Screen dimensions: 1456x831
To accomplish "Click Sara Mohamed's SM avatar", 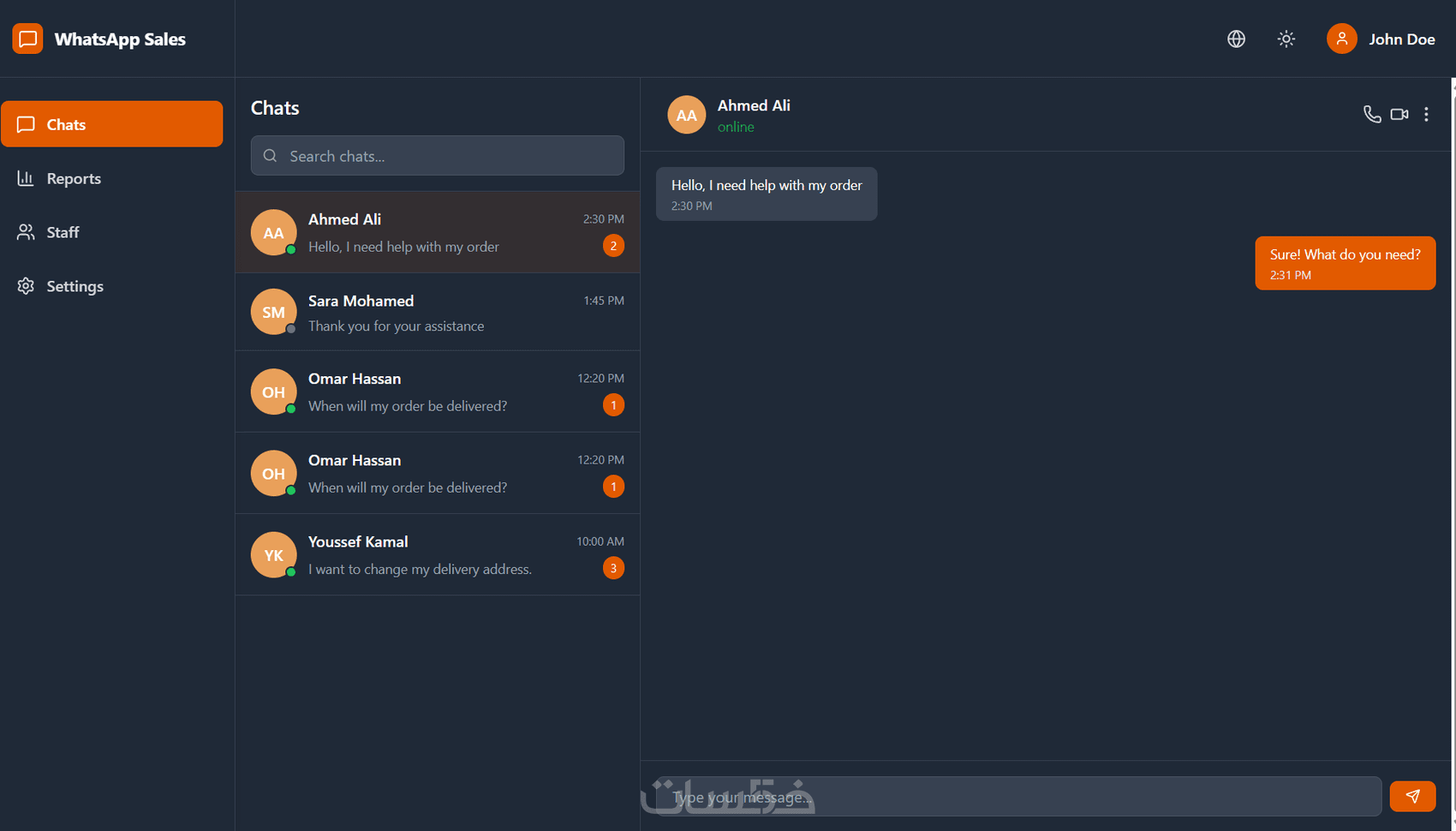I will (273, 312).
